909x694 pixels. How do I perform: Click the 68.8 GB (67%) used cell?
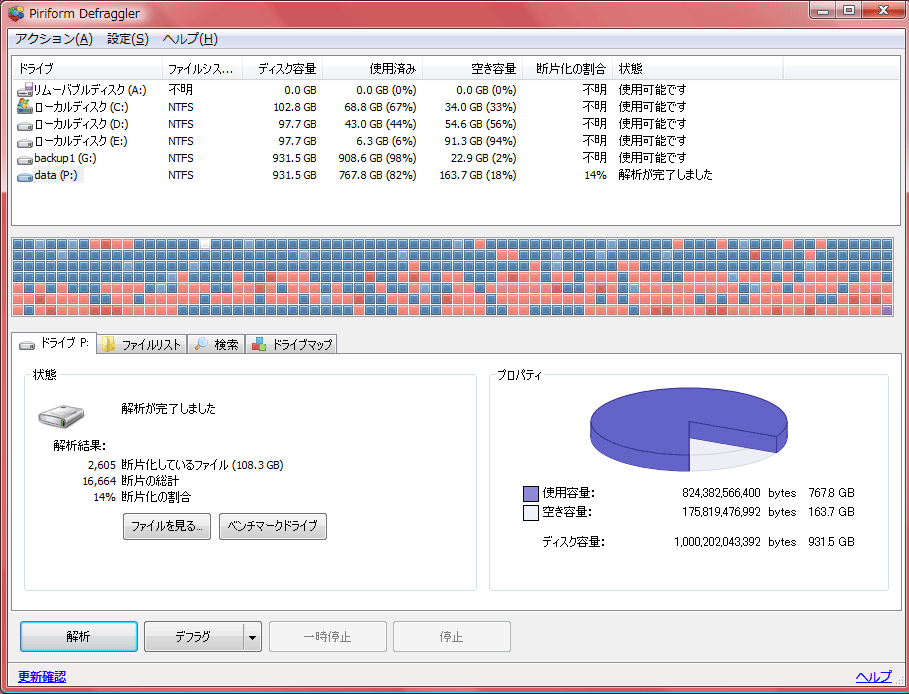coord(380,107)
